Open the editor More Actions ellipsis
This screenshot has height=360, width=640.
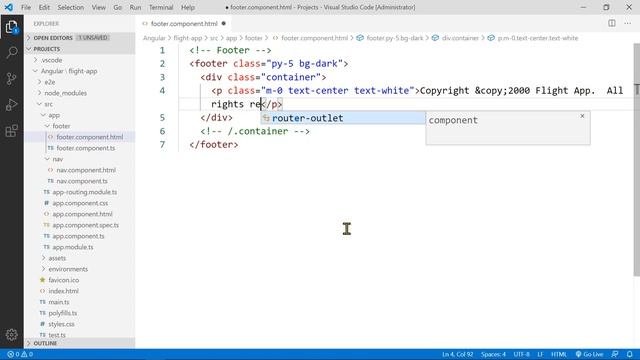627,23
